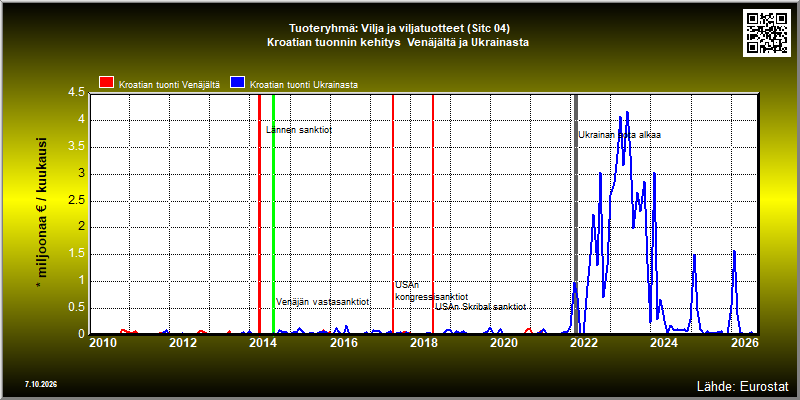Click x-axis label 2014

point(263,342)
